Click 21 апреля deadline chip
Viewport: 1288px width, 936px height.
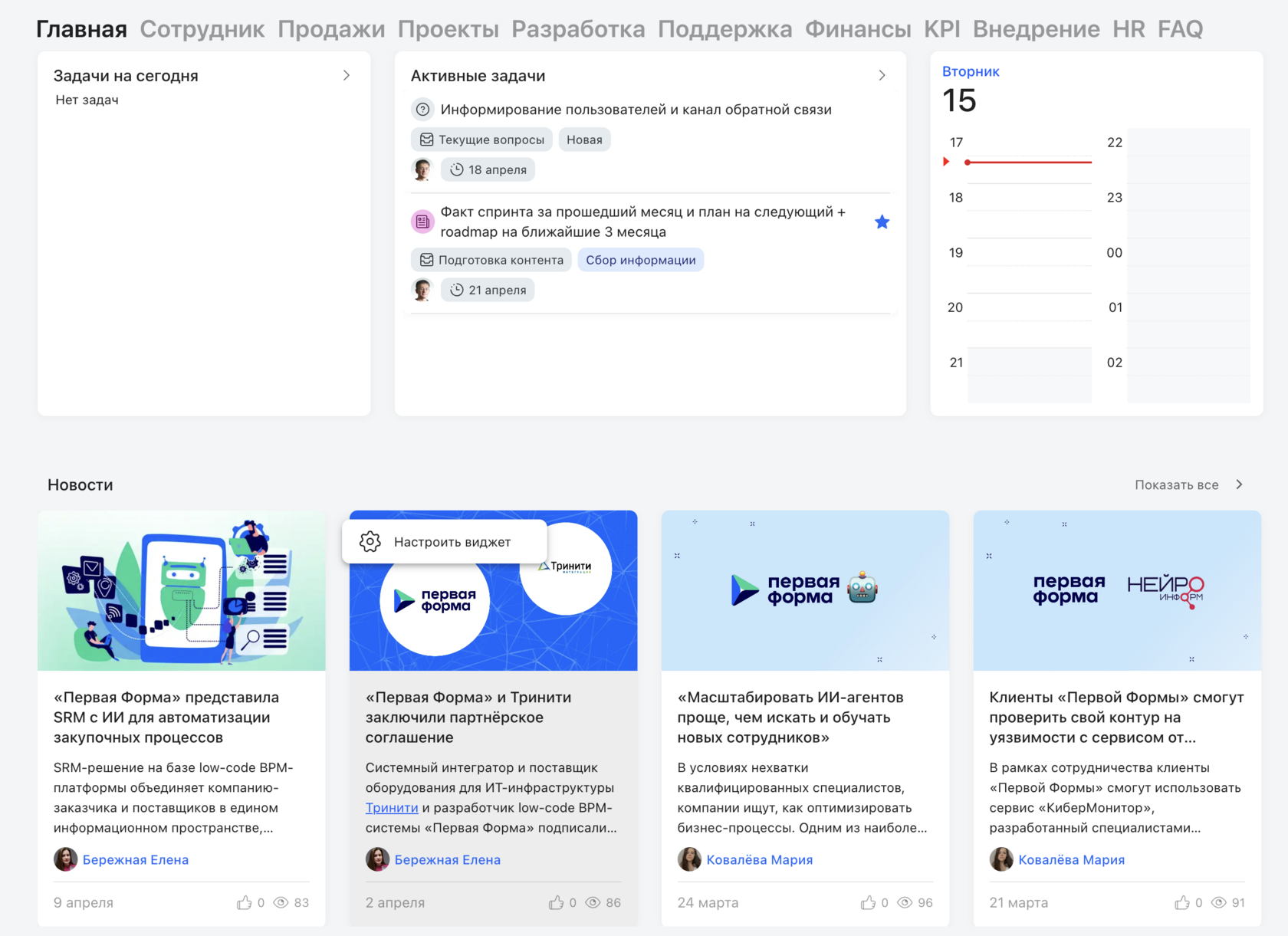[488, 290]
